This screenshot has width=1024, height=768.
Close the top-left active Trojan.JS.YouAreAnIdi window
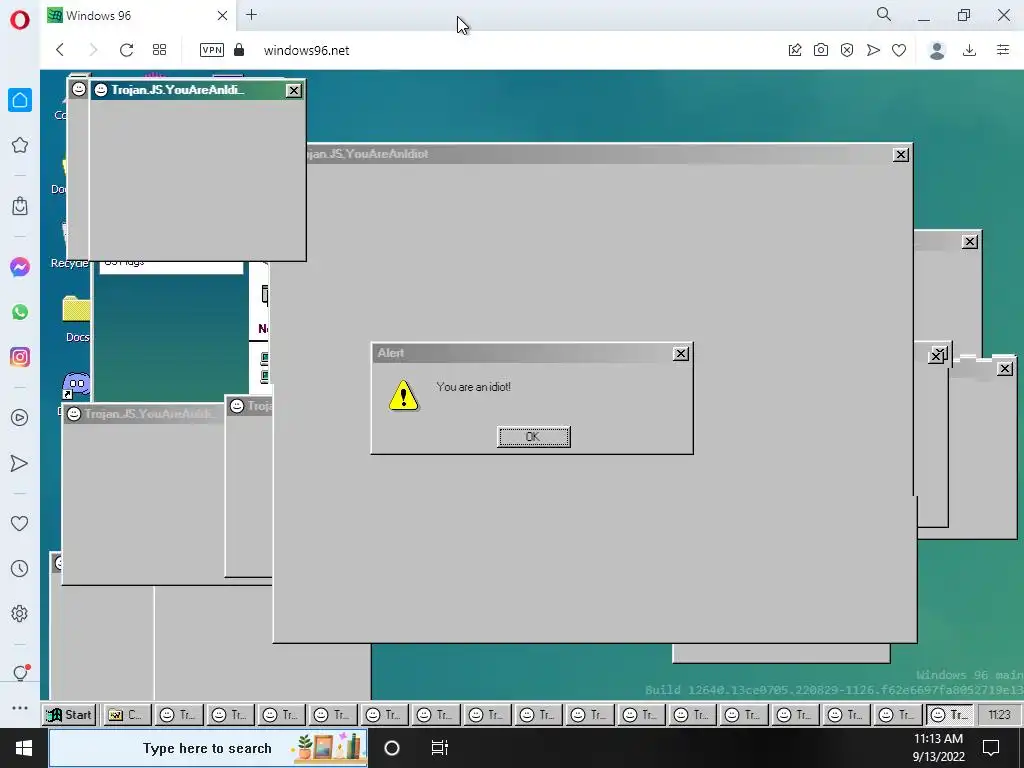point(294,91)
